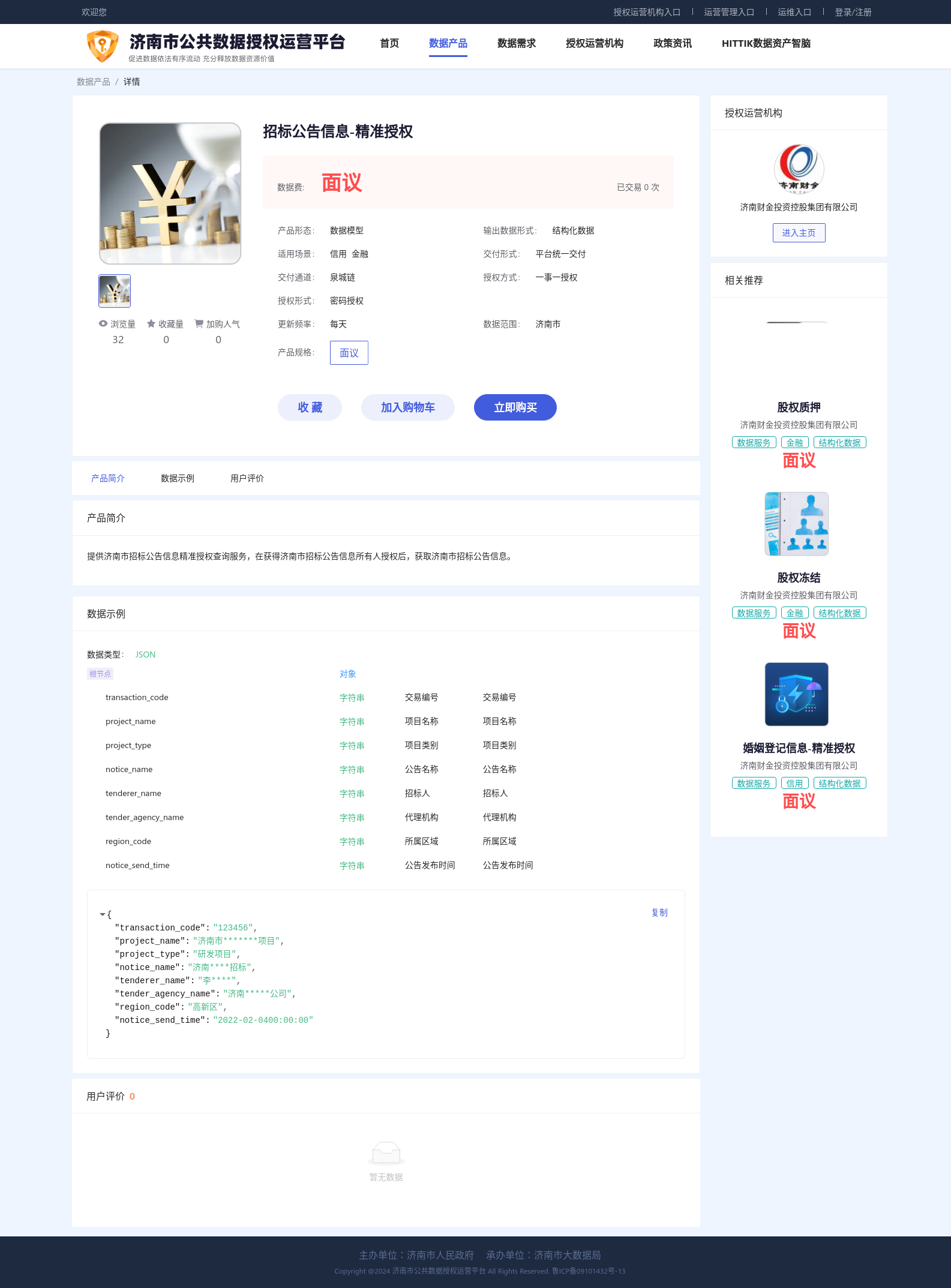This screenshot has height=1288, width=951.
Task: Open the 股权冻结 recommendation image
Action: [797, 524]
